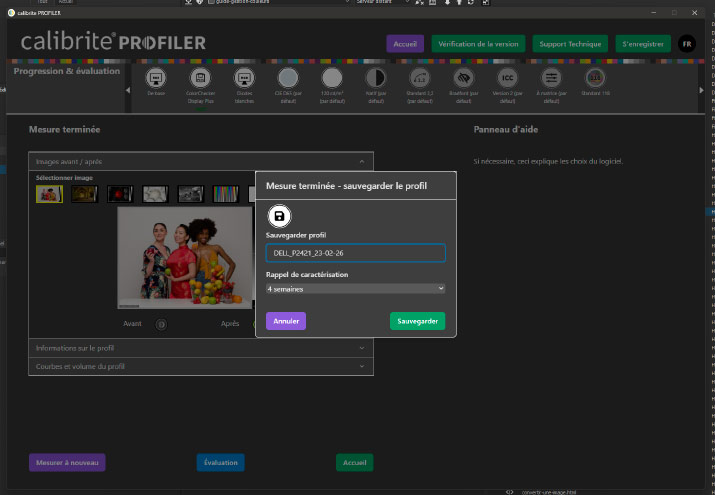Open 'Support Technique'
This screenshot has height=495, width=715.
570,44
